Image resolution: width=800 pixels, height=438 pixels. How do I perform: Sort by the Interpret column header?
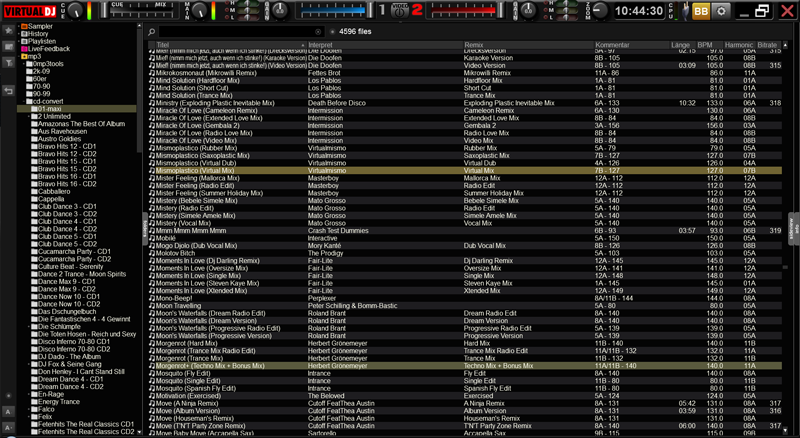[385, 45]
